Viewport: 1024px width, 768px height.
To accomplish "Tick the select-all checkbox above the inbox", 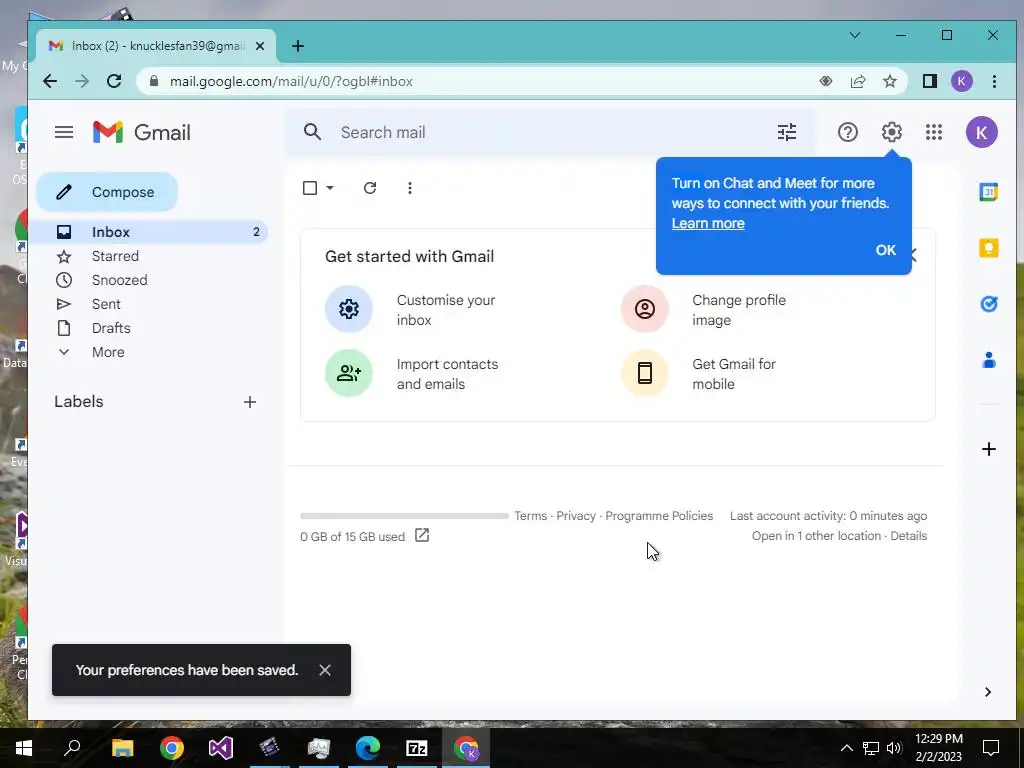I will (x=310, y=188).
